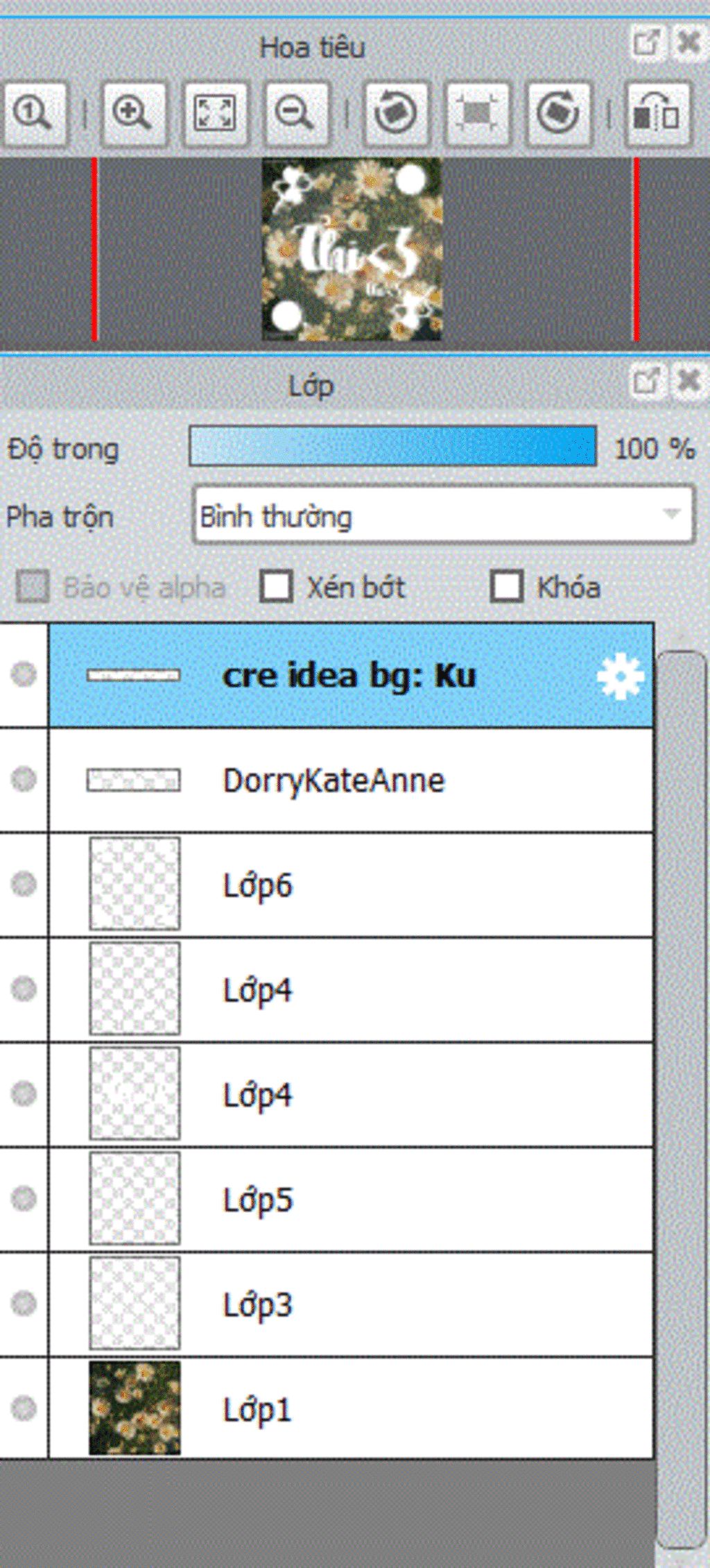Select the Lớp3 layer

[351, 1304]
